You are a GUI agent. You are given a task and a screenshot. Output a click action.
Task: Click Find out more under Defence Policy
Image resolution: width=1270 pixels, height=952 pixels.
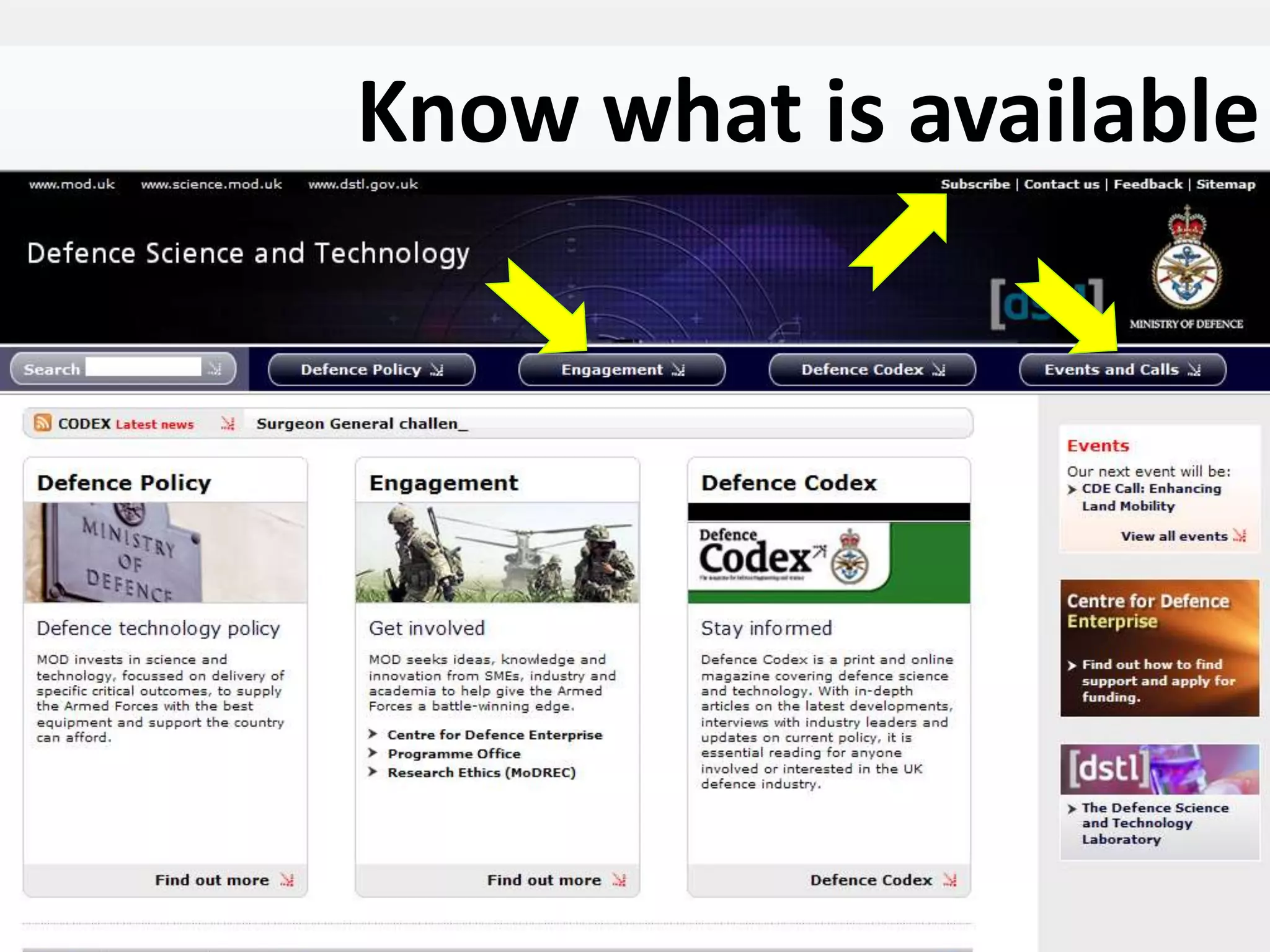pos(212,880)
